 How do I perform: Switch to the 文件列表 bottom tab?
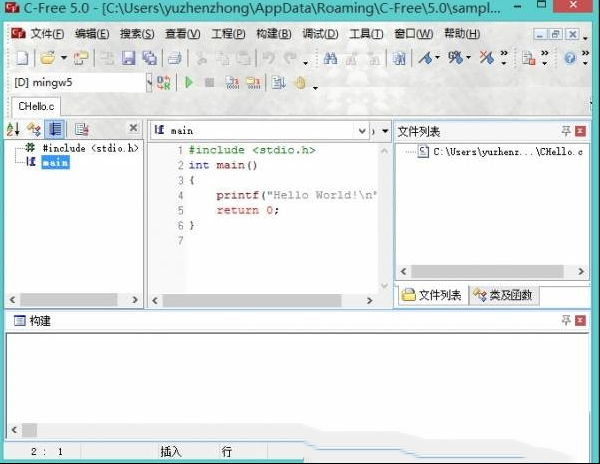pyautogui.click(x=432, y=295)
